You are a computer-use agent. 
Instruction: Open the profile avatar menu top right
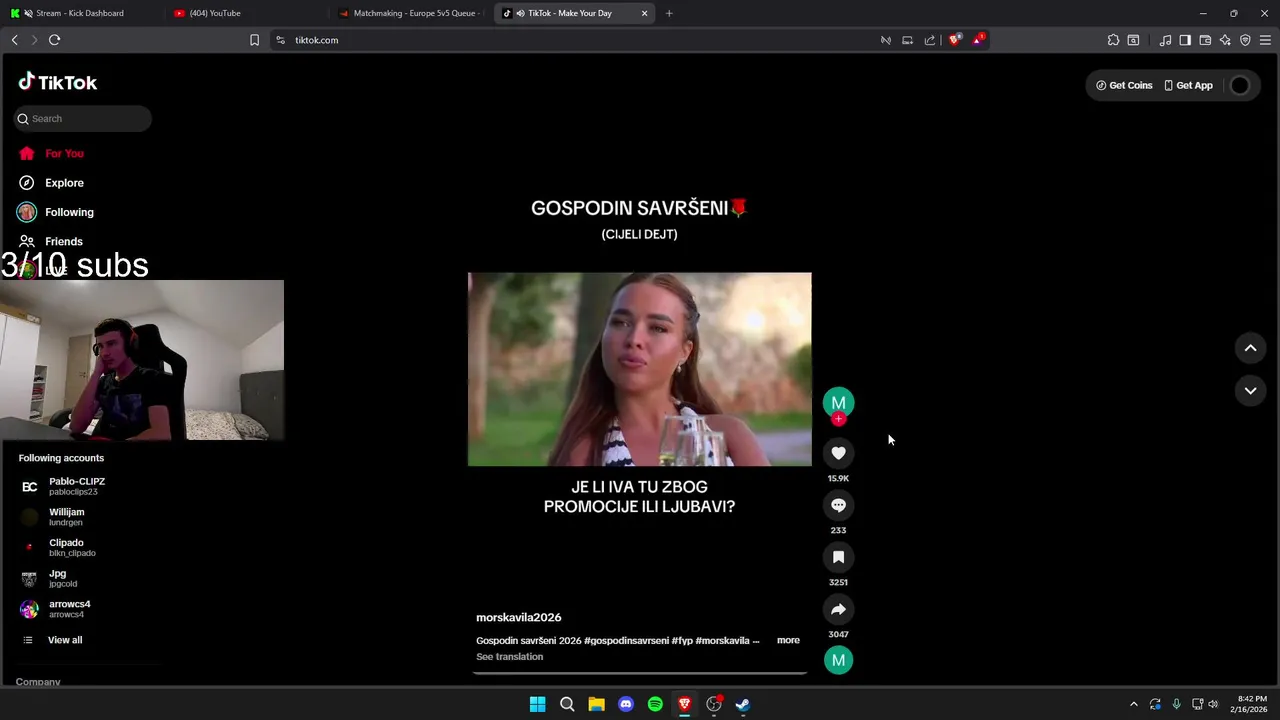pos(1240,85)
